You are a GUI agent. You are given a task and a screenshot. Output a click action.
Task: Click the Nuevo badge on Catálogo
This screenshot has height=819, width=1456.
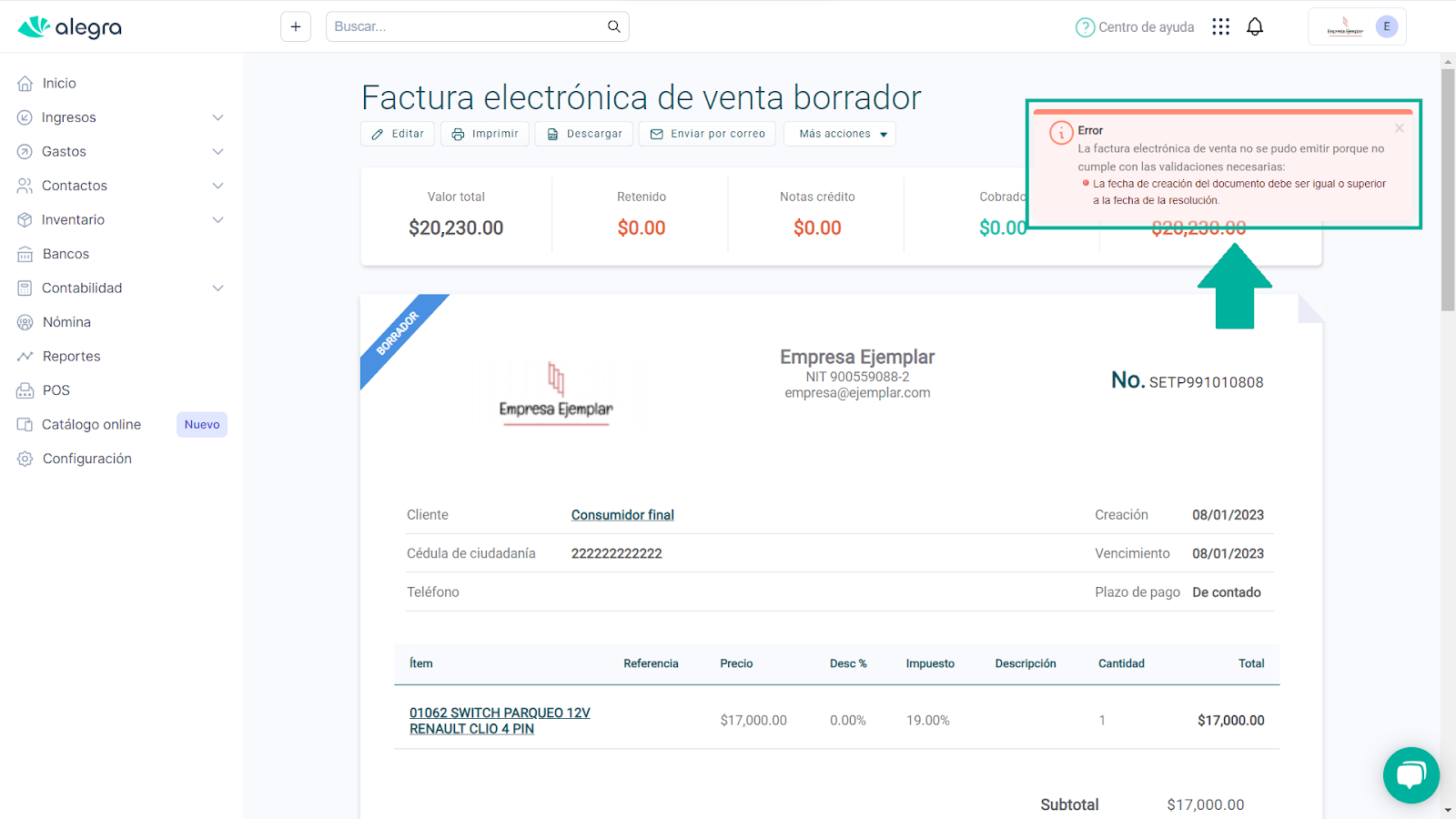point(202,425)
